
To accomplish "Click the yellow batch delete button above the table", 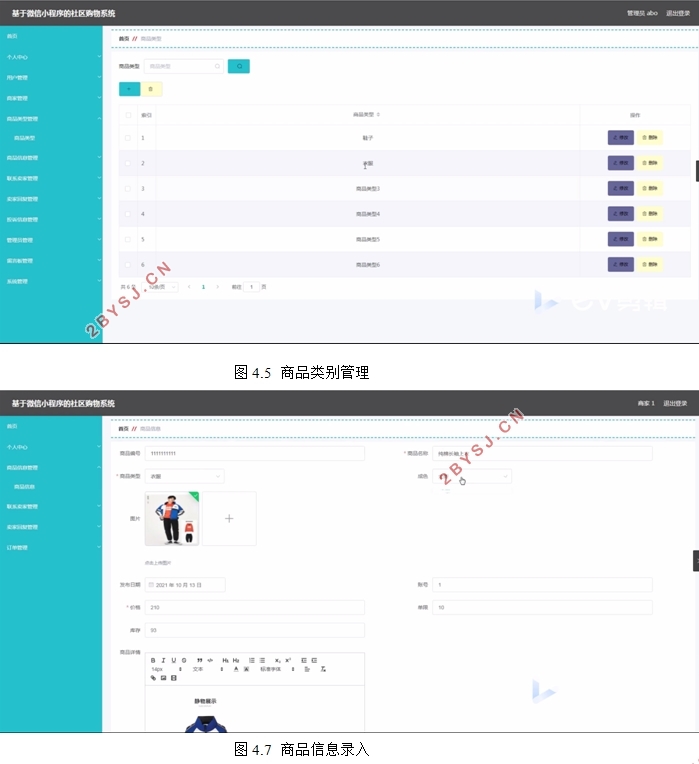I will (152, 89).
